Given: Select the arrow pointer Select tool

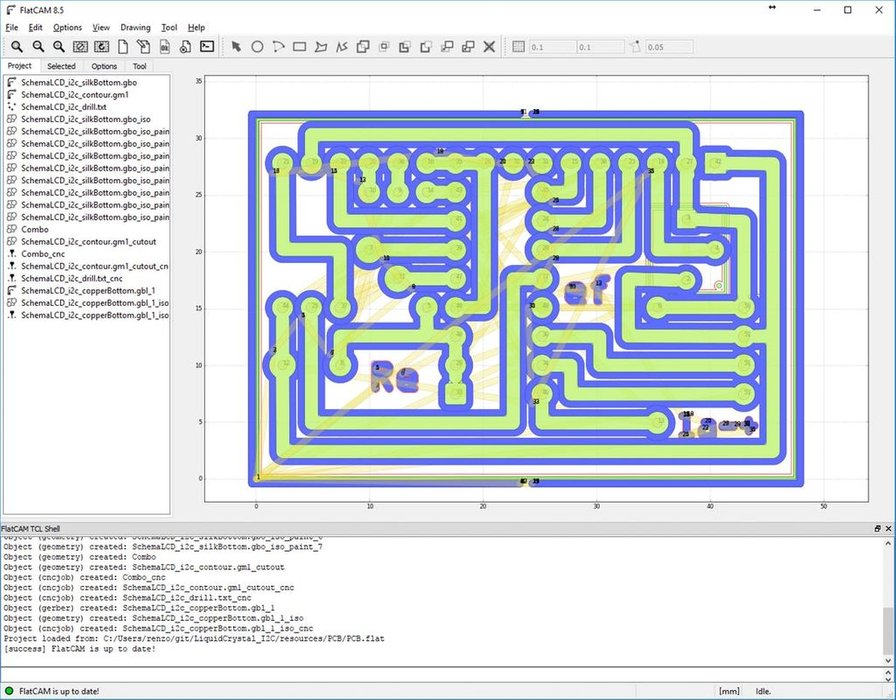Looking at the screenshot, I should tap(236, 47).
